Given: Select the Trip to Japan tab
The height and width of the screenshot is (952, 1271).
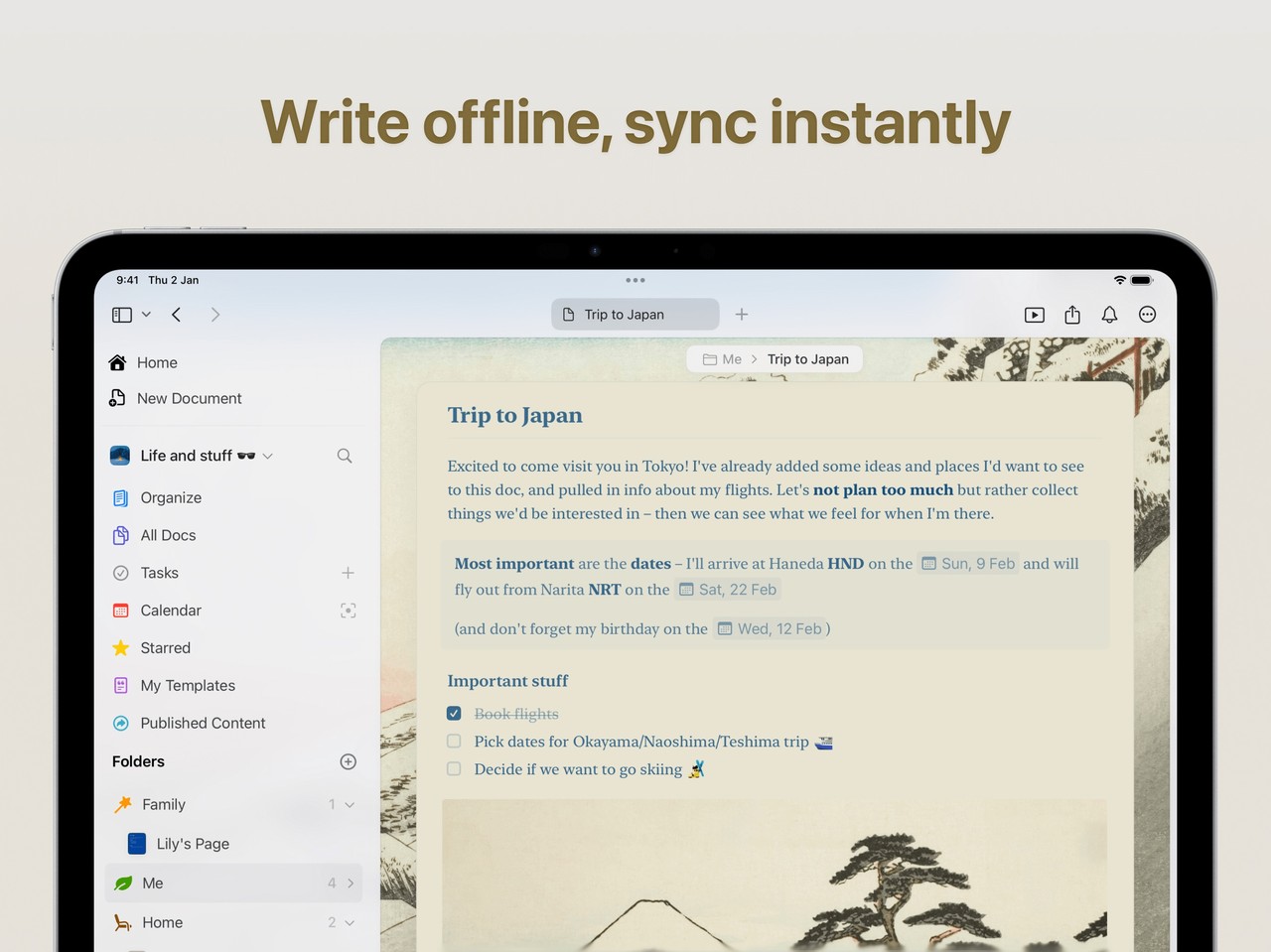Looking at the screenshot, I should click(x=635, y=315).
